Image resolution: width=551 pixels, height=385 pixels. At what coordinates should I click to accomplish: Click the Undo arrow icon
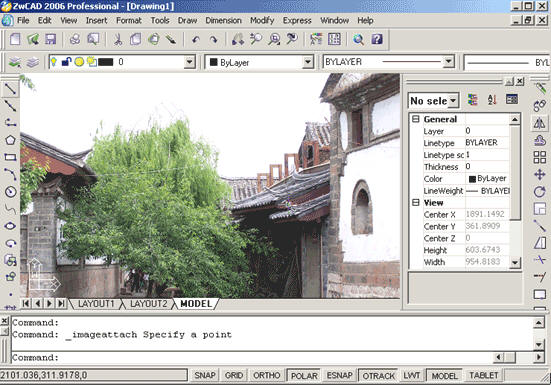(x=196, y=40)
